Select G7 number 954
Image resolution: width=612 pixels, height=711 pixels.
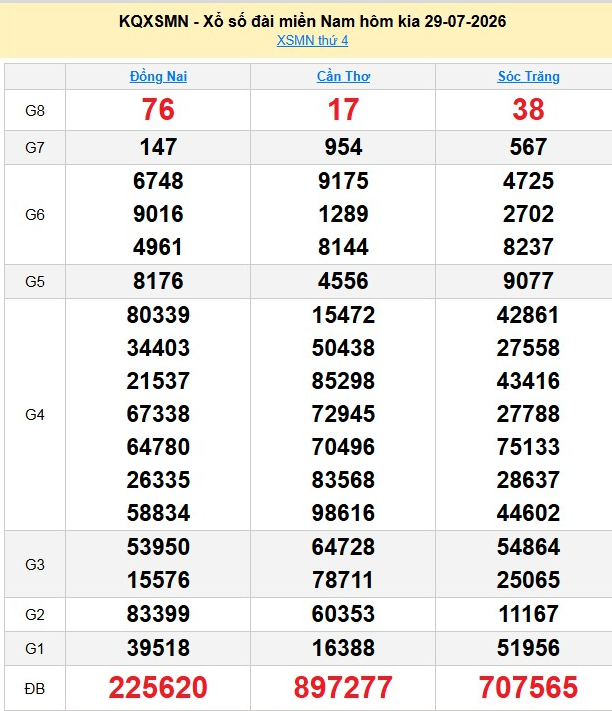click(343, 147)
